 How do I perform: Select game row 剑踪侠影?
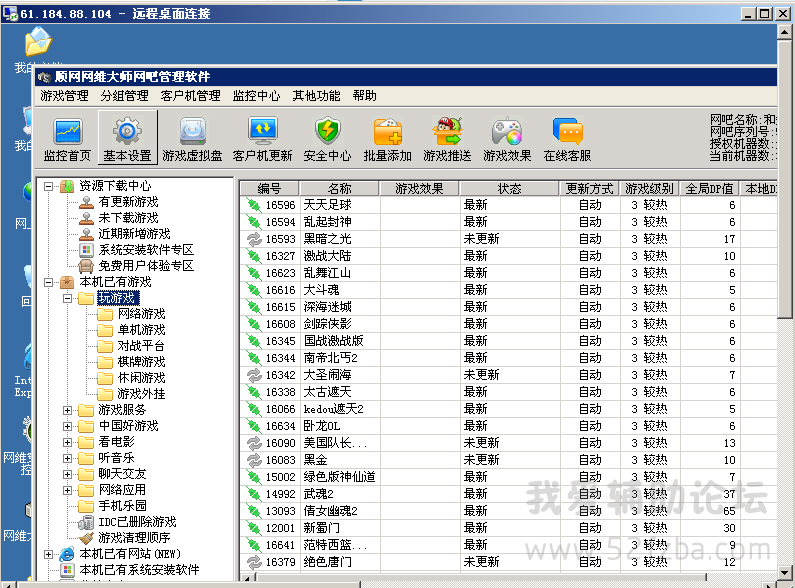[x=508, y=324]
